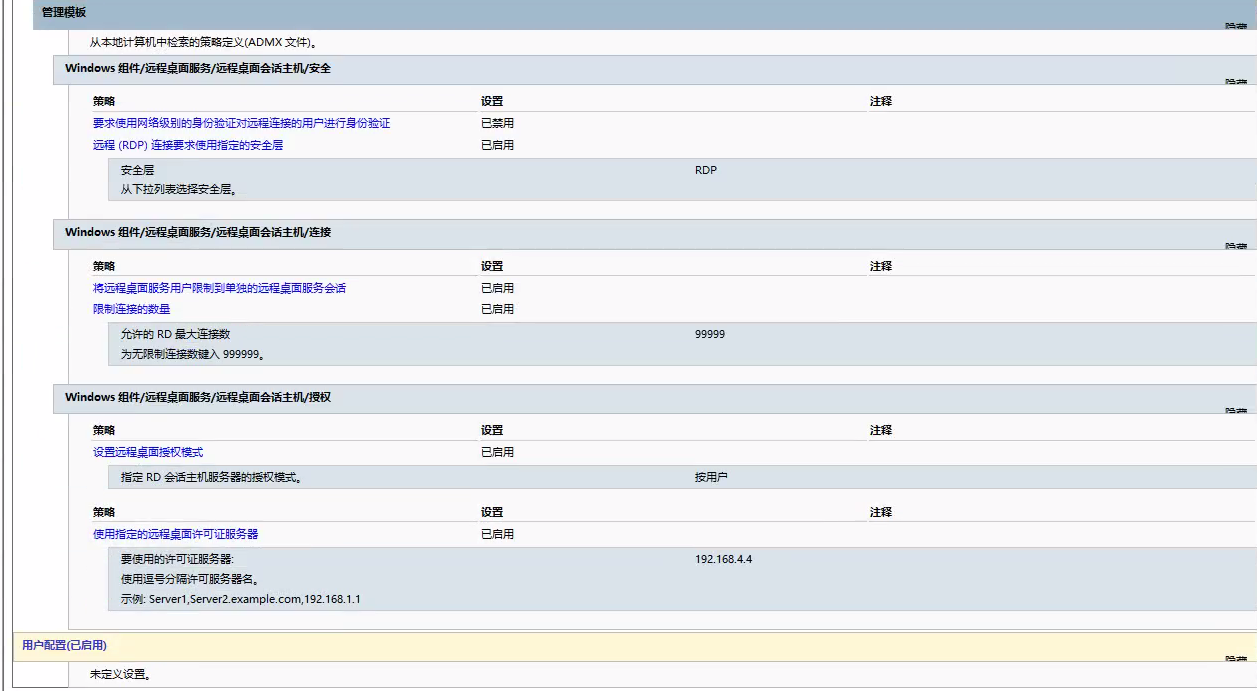
Task: Collapse the 用户配置(已启用) section header
Action: (64, 646)
